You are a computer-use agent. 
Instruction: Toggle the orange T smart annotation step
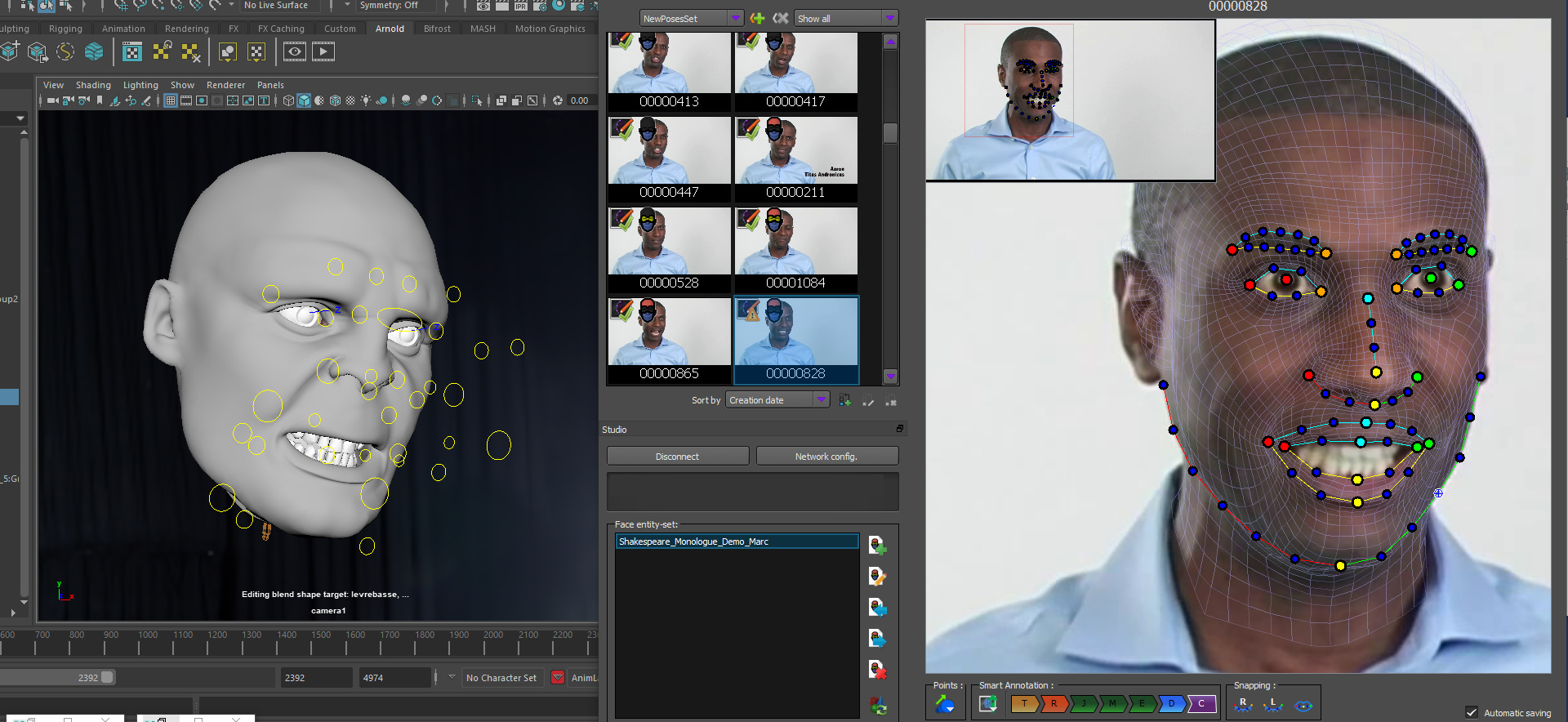tap(1024, 703)
